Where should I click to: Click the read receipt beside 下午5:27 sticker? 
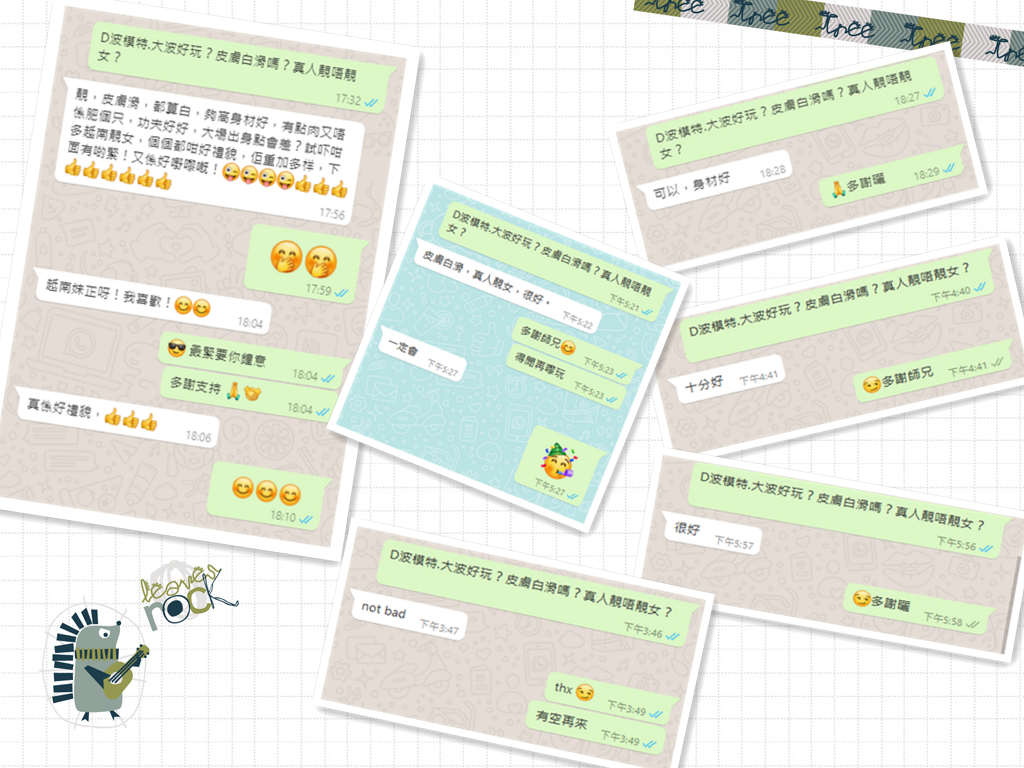pos(573,495)
